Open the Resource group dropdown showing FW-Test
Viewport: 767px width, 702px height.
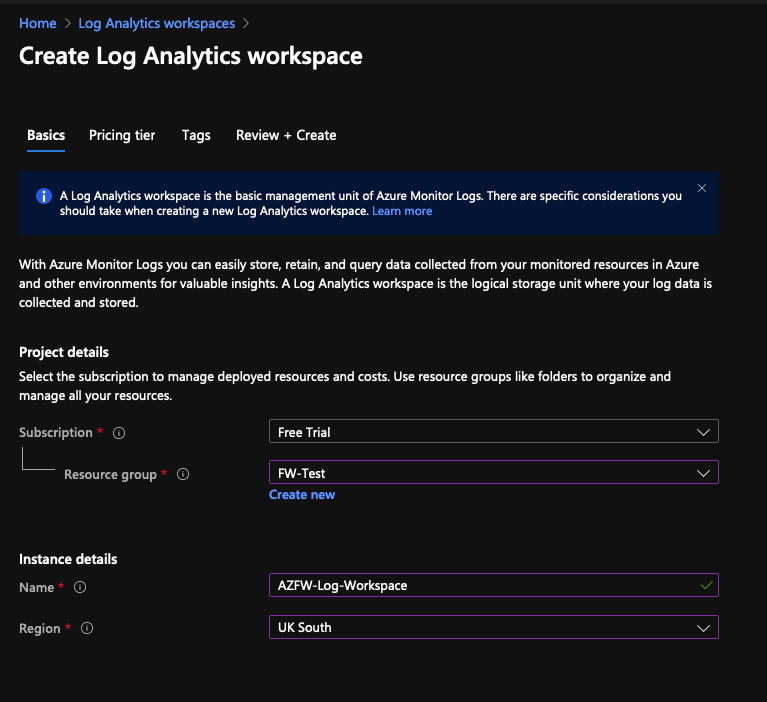494,473
